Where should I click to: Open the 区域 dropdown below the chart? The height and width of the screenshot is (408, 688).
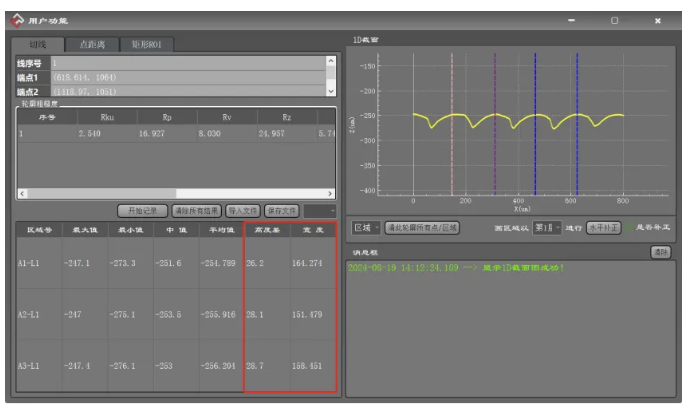pyautogui.click(x=364, y=227)
